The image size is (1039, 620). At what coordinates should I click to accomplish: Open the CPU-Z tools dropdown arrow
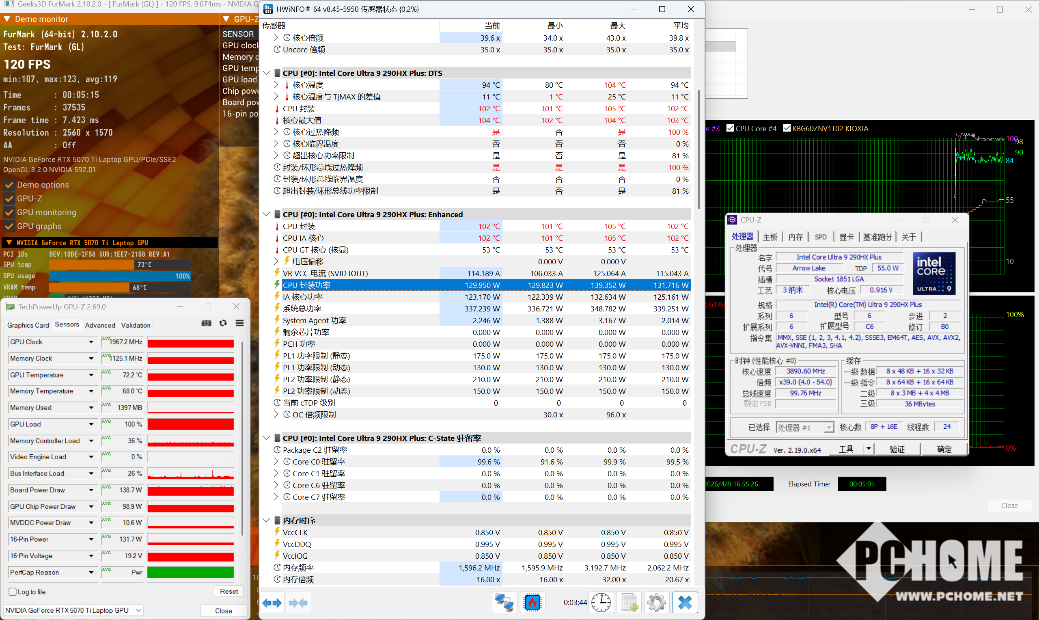tap(866, 450)
